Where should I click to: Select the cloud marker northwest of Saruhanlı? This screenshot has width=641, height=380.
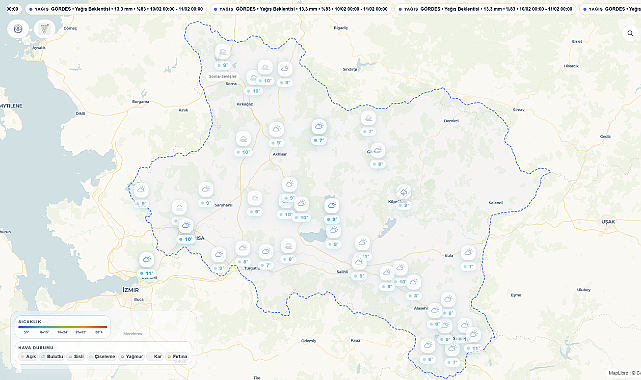pyautogui.click(x=206, y=189)
